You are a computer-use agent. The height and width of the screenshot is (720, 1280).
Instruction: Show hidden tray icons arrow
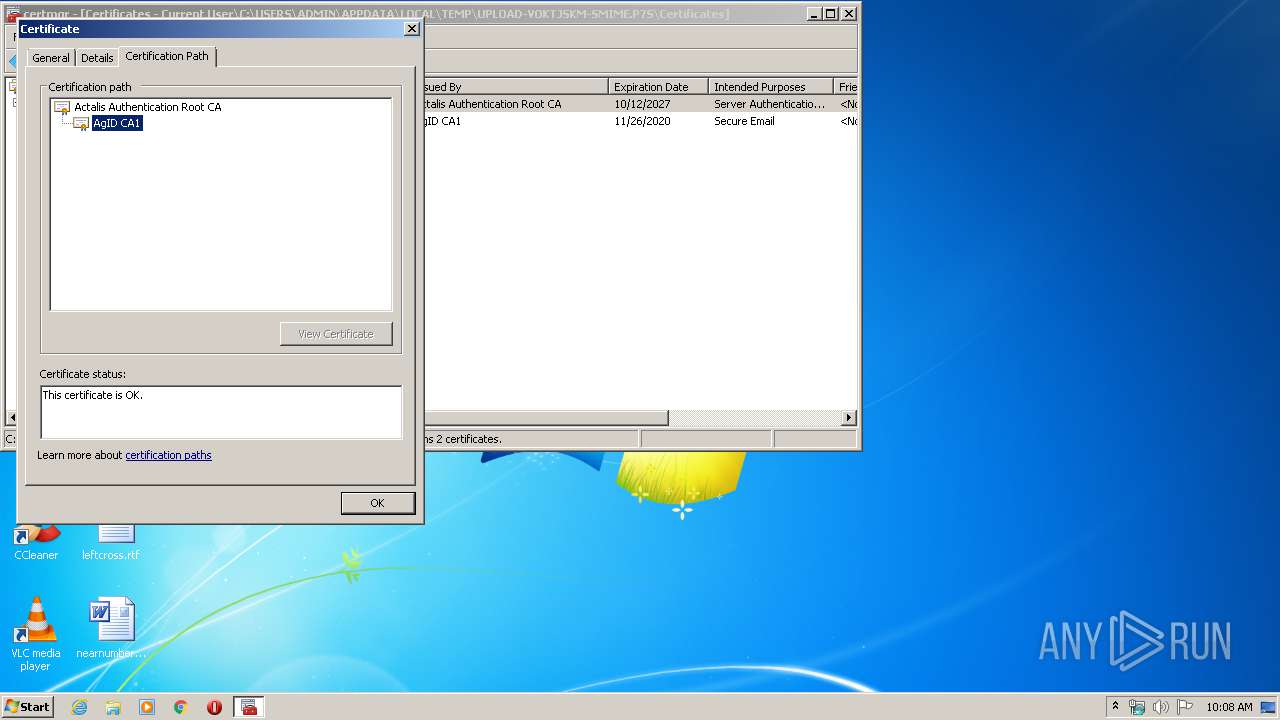point(1115,707)
